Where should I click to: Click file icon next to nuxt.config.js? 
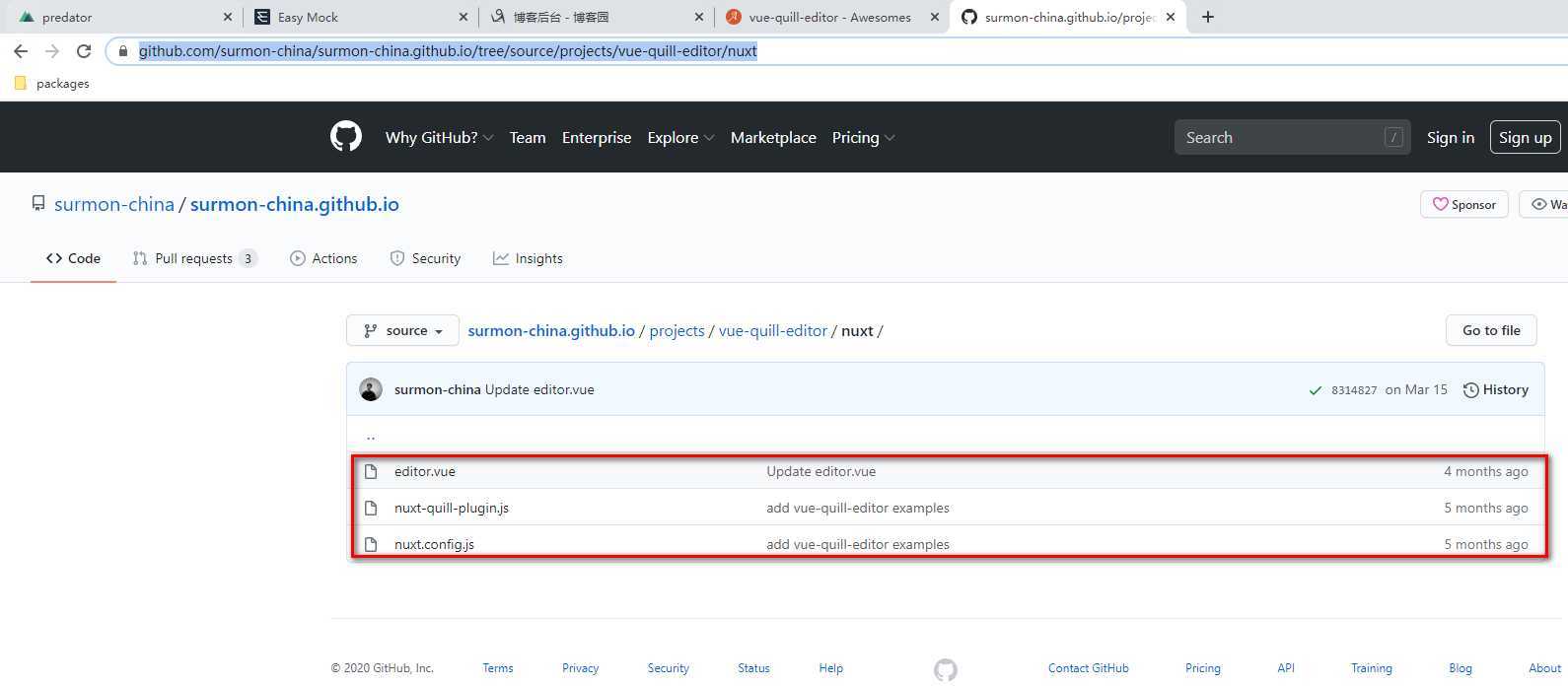(x=371, y=544)
